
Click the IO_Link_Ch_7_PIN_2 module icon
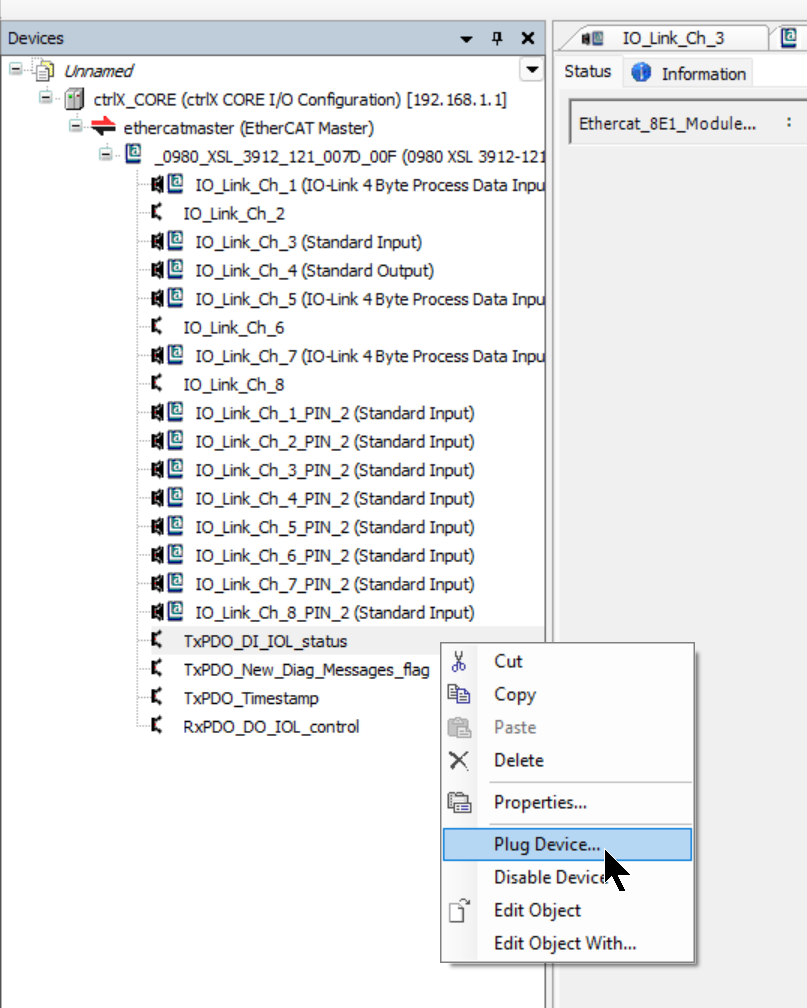click(x=167, y=583)
